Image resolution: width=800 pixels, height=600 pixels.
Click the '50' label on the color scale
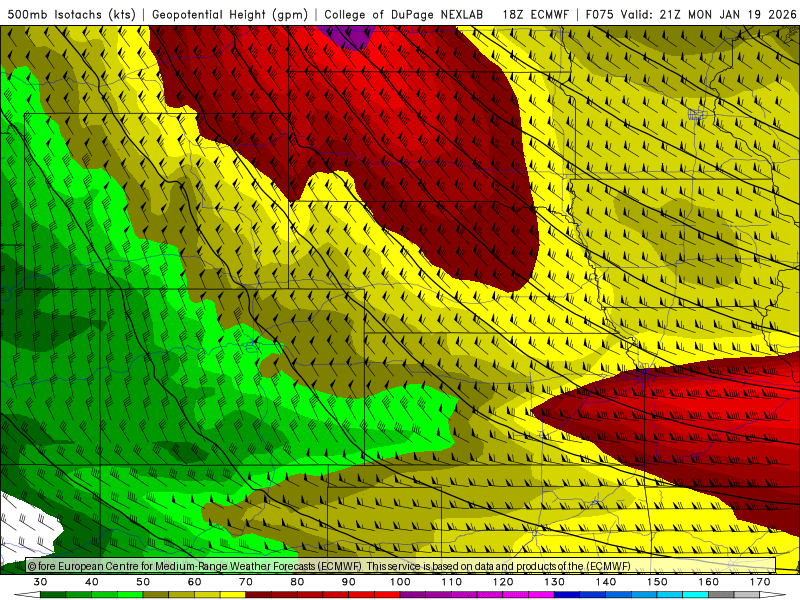(x=143, y=582)
